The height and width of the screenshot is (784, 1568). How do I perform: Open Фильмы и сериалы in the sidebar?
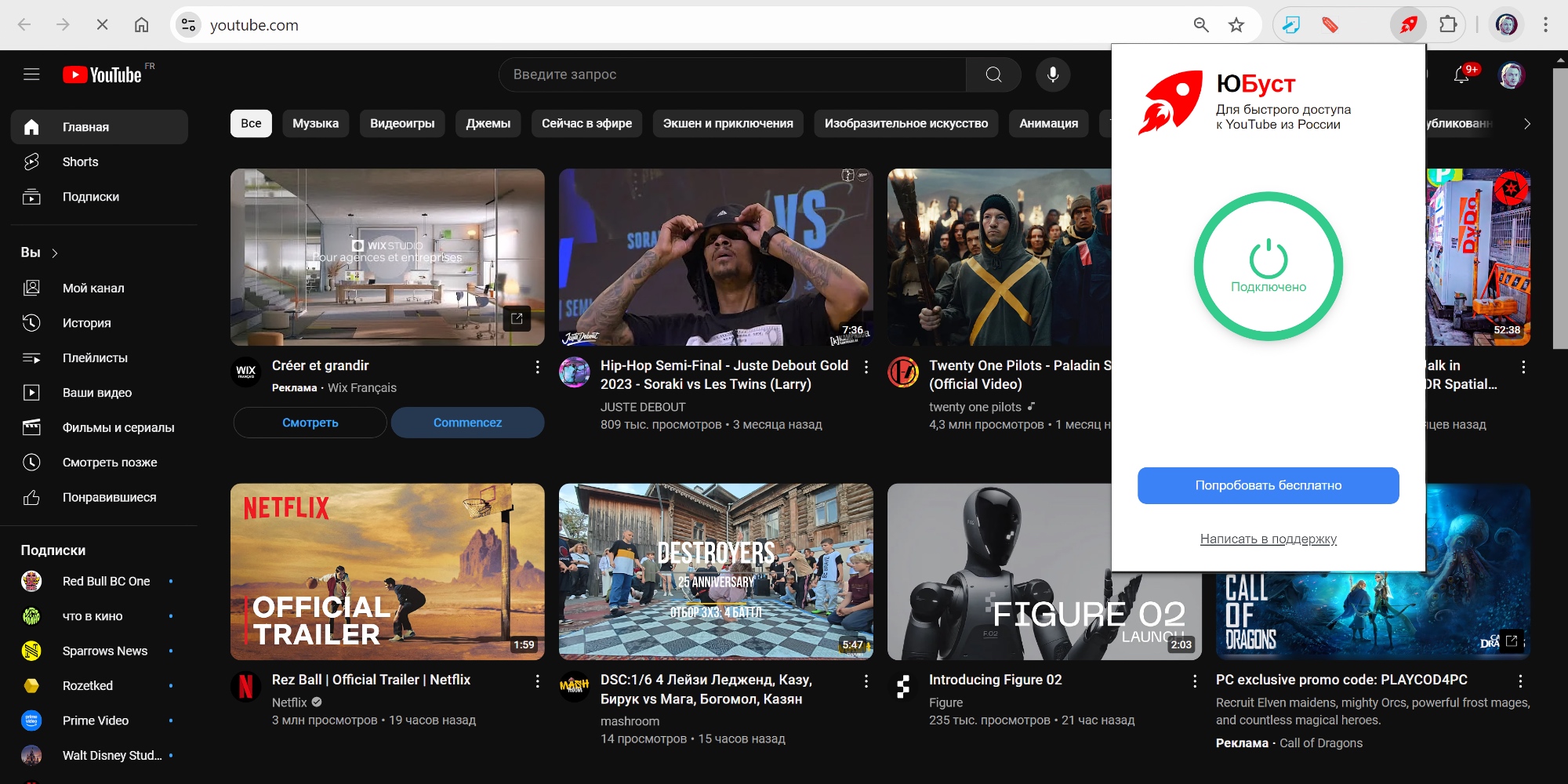point(100,427)
